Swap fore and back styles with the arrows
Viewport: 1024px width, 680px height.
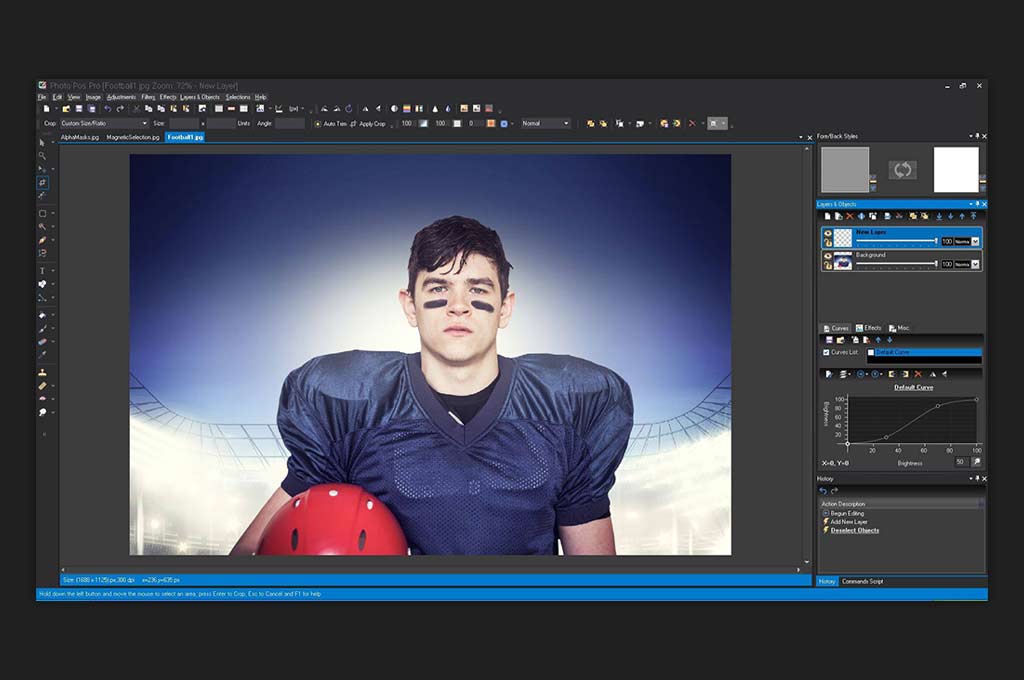point(903,170)
